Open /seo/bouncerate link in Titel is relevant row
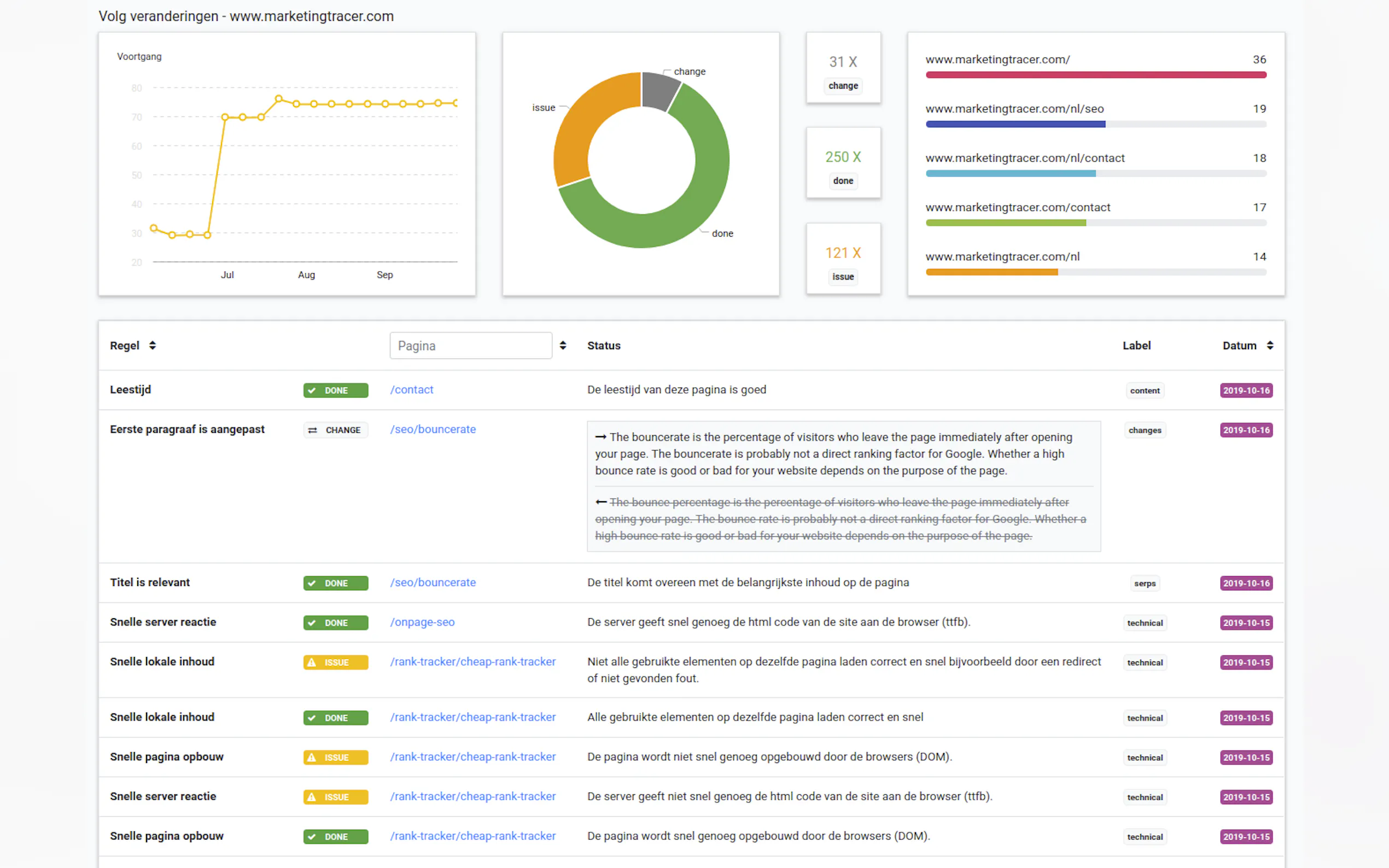Viewport: 1389px width, 868px height. click(433, 583)
